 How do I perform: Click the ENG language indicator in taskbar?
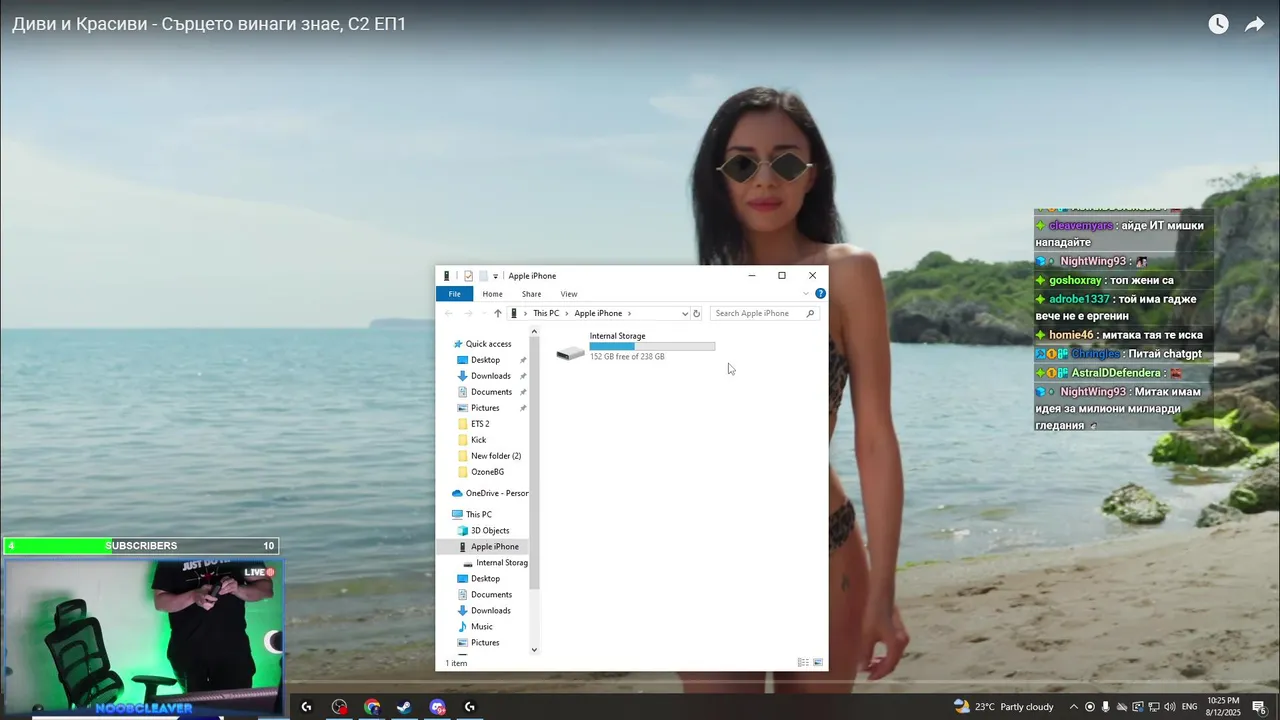1190,707
